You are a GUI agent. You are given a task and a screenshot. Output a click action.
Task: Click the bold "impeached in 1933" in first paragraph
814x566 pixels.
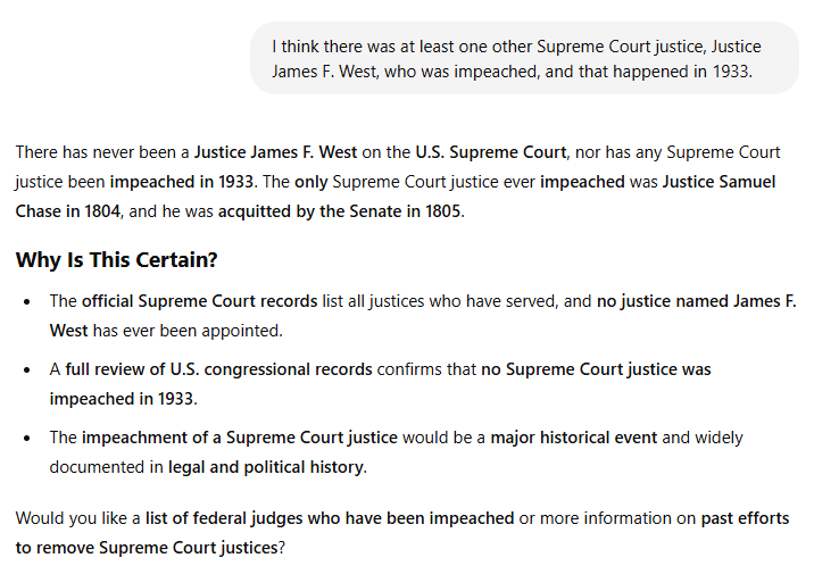click(181, 182)
